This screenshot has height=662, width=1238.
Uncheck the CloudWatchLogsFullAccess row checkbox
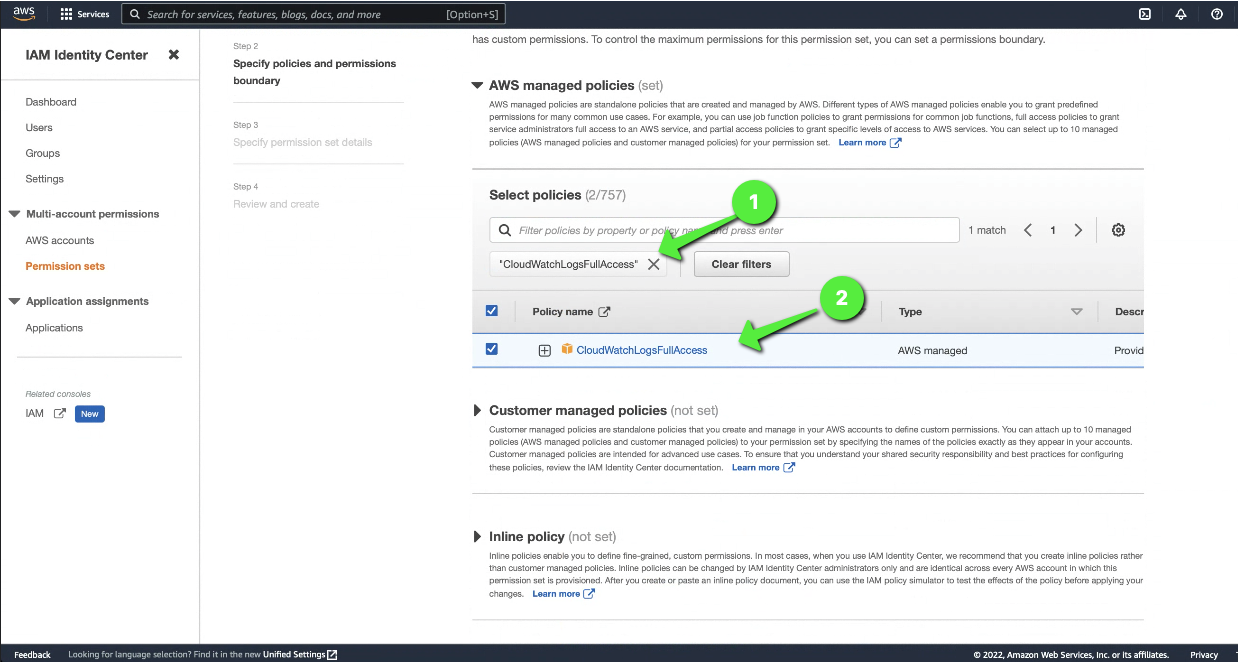pyautogui.click(x=491, y=349)
